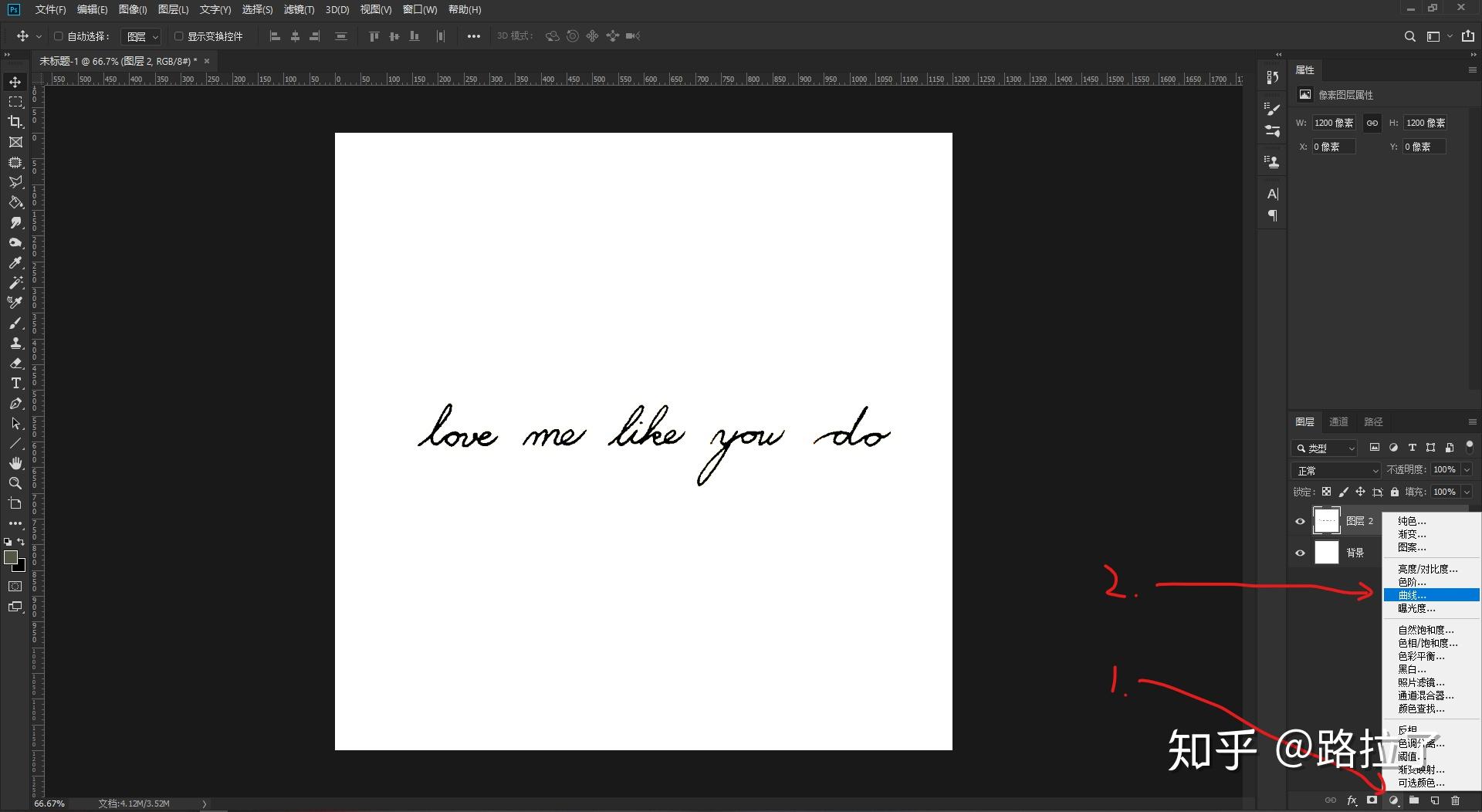Switch to the 通道 tab
The image size is (1482, 812).
[x=1338, y=421]
